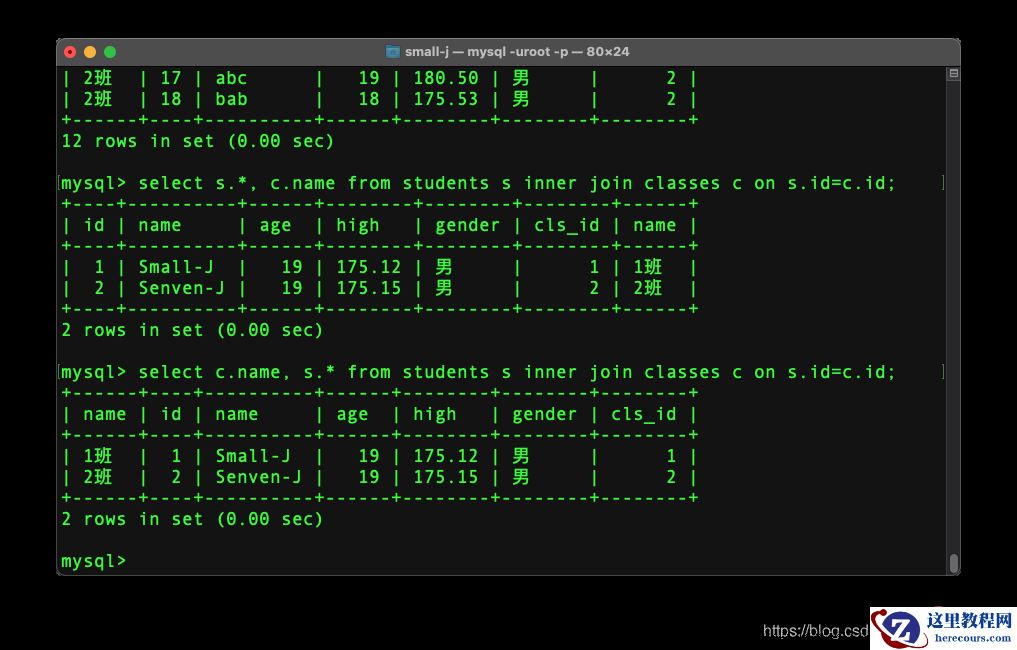1017x650 pixels.
Task: Click the green zoom window button
Action: [110, 52]
